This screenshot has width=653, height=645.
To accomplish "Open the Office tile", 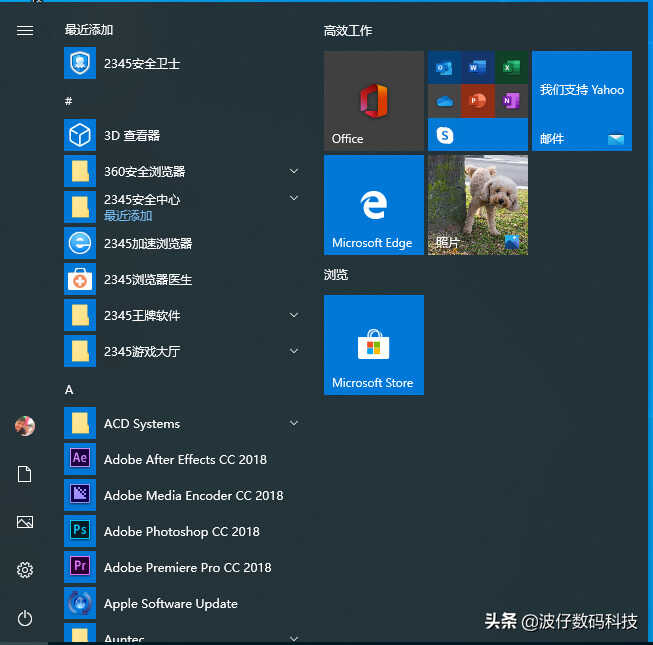I will point(374,101).
